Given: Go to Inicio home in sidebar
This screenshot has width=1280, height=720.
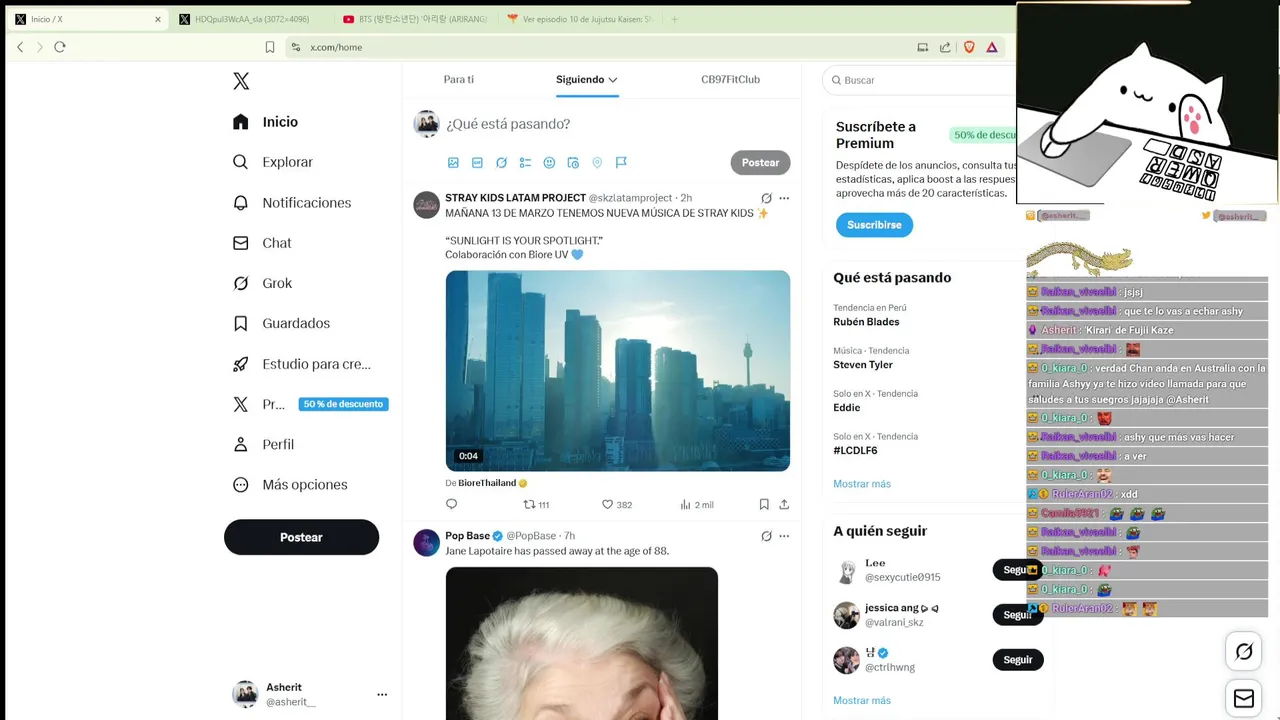Looking at the screenshot, I should (265, 122).
